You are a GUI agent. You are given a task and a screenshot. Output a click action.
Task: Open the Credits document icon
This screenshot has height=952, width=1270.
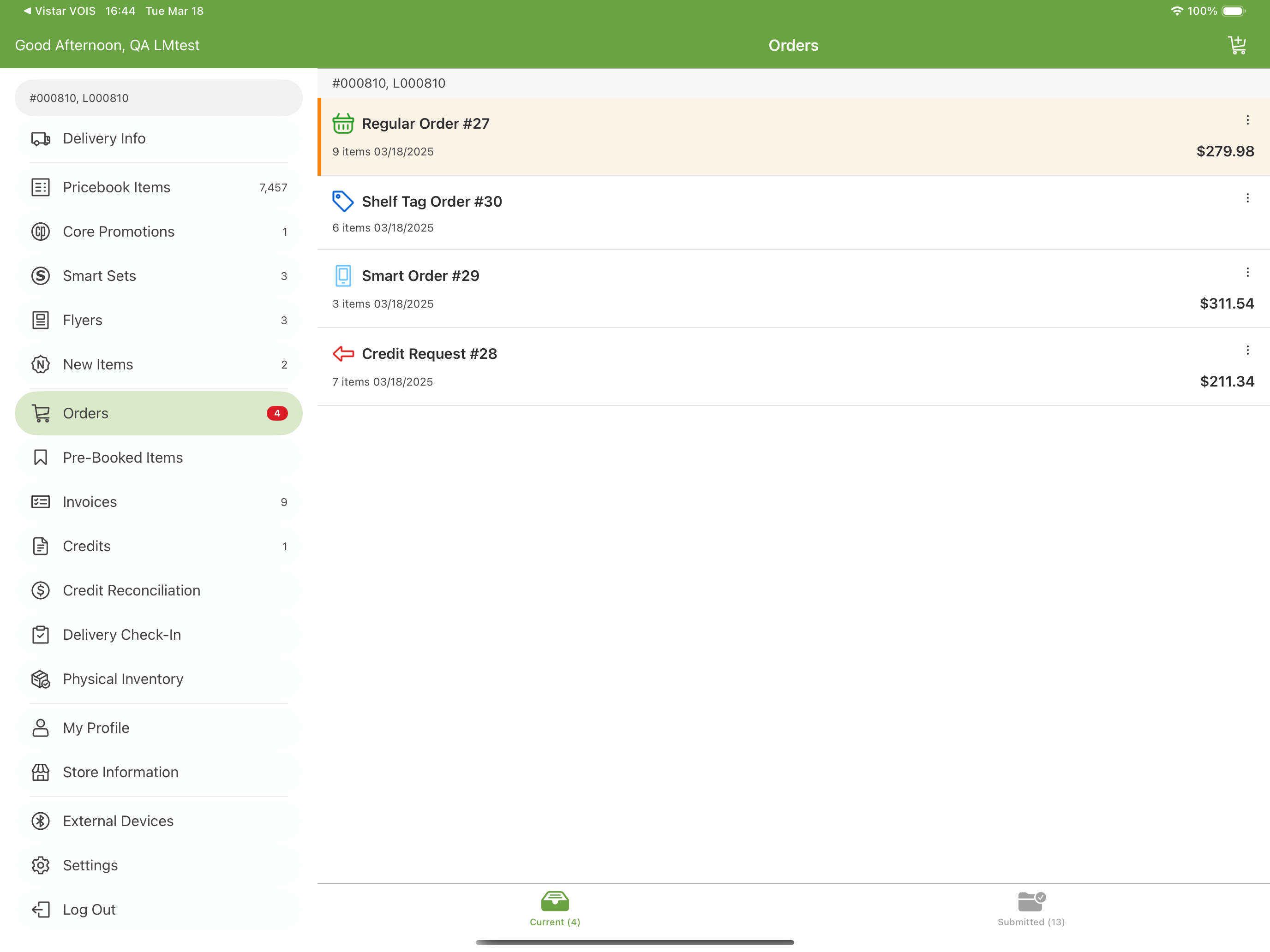[40, 546]
